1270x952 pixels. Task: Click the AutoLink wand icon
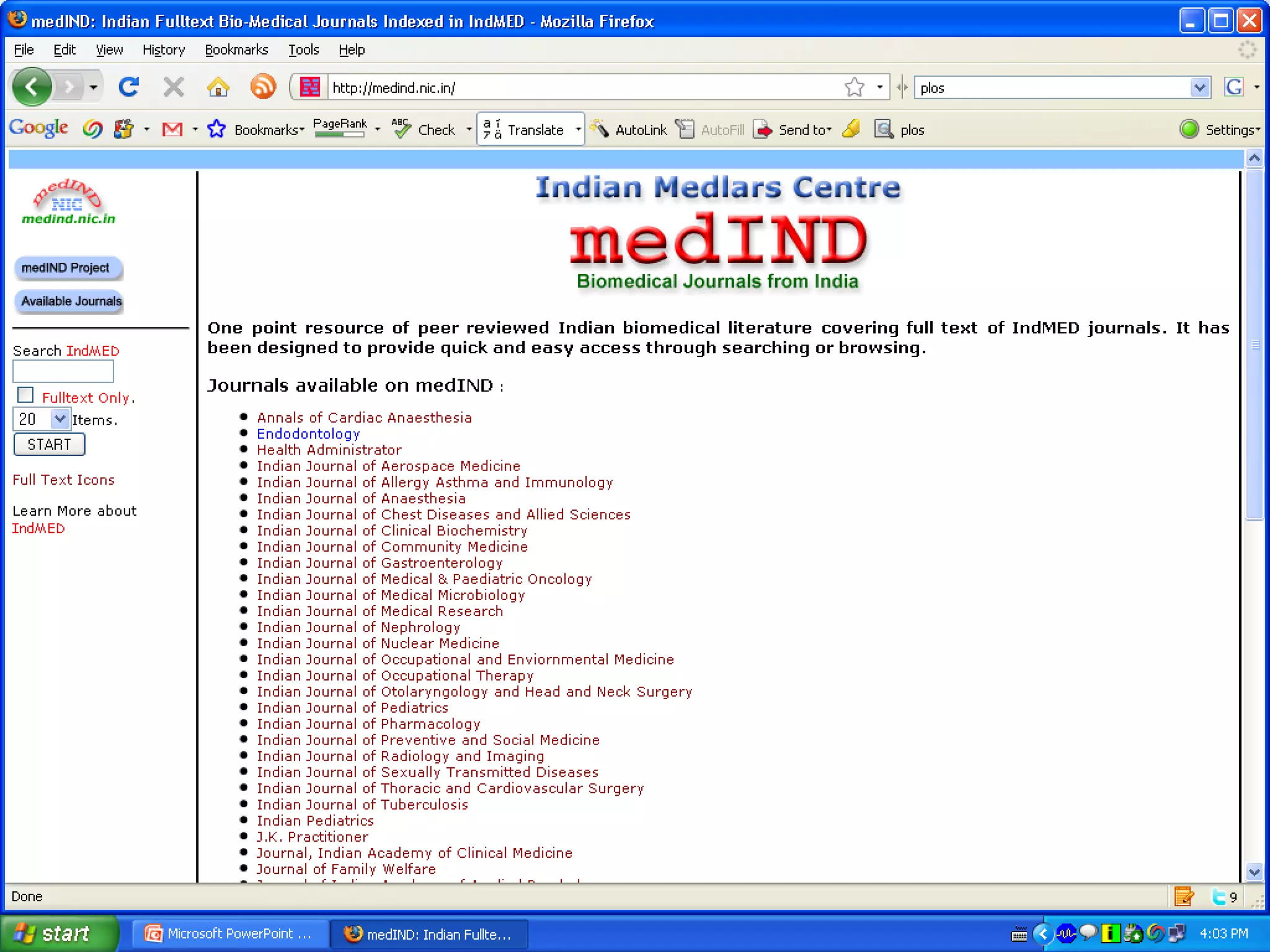coord(599,129)
